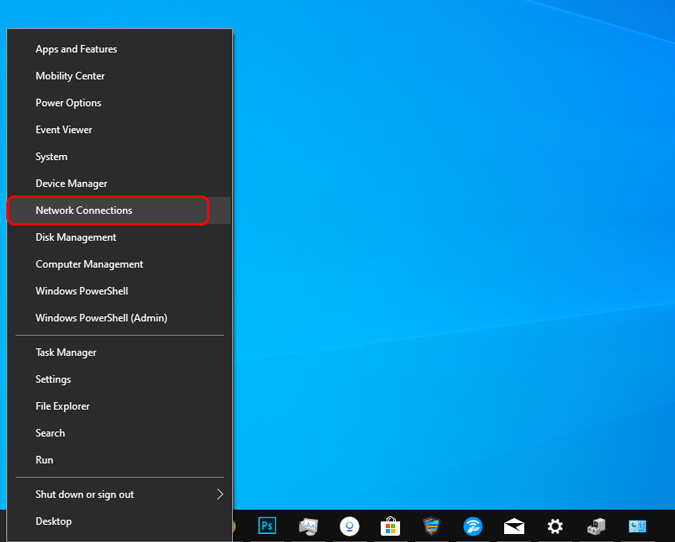Open the network devices taskbar icon

coord(596,526)
